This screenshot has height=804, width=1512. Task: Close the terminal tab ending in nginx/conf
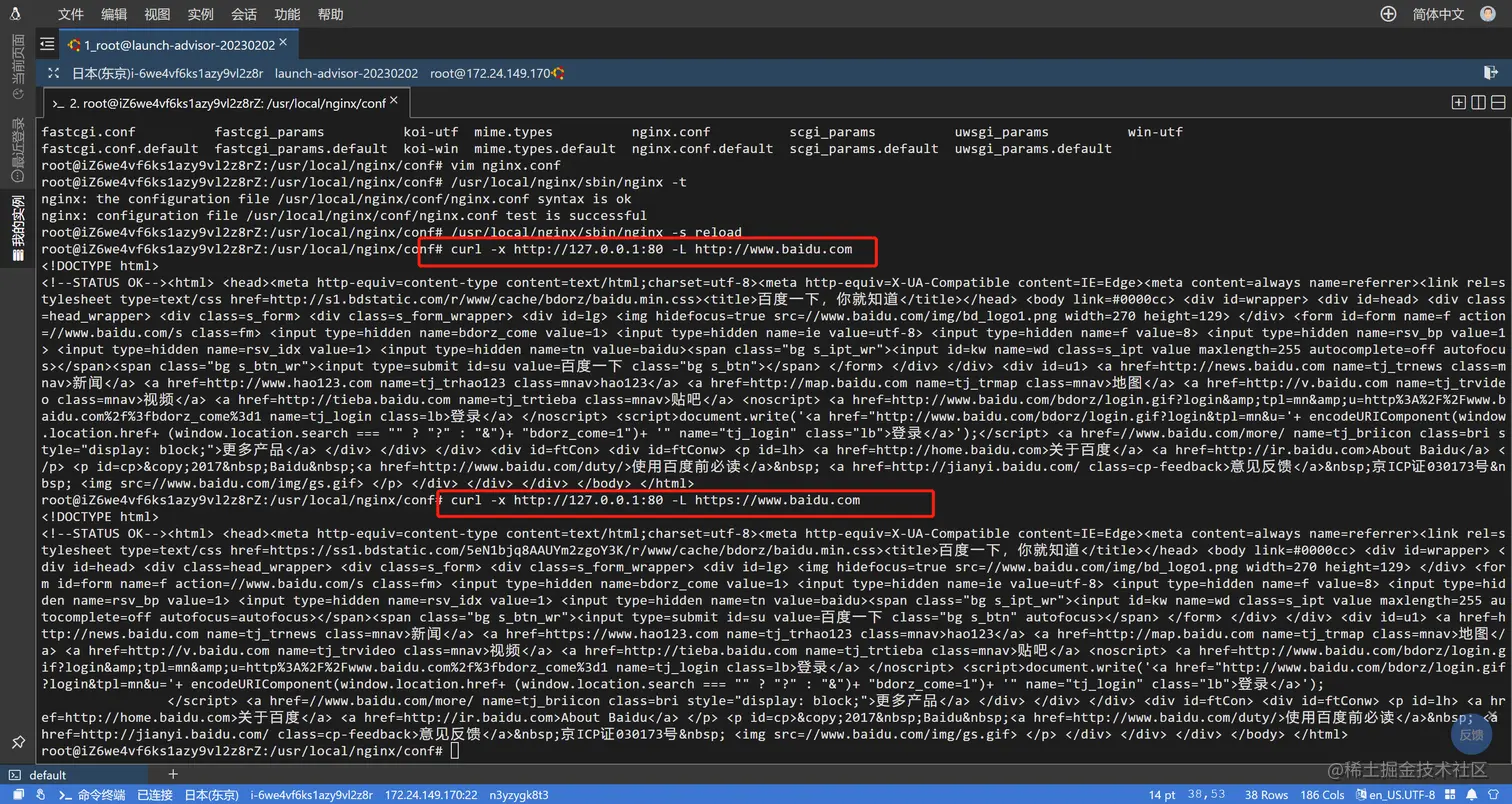pos(394,101)
